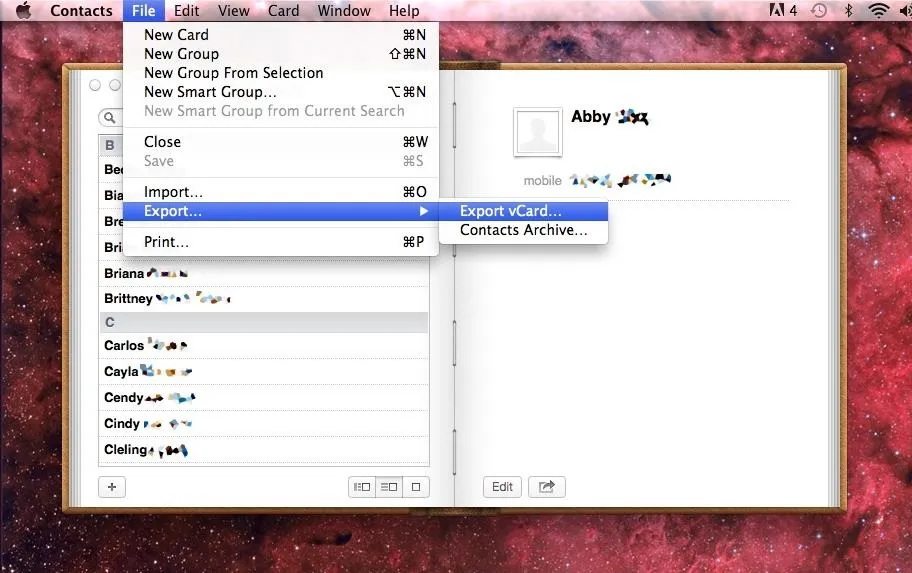Choose New Card from File menu
912x573 pixels.
(281, 35)
